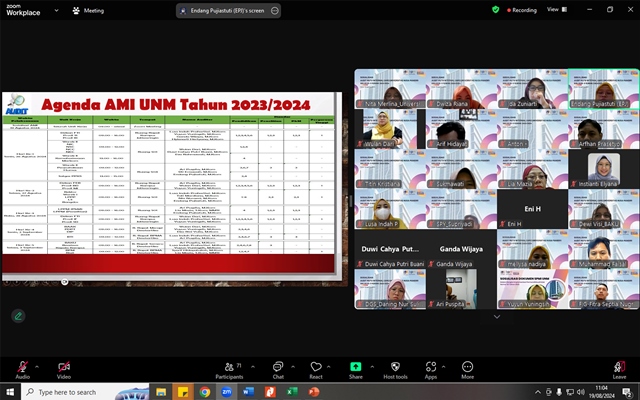Open Host tools shield icon
The image size is (640, 400).
click(394, 367)
